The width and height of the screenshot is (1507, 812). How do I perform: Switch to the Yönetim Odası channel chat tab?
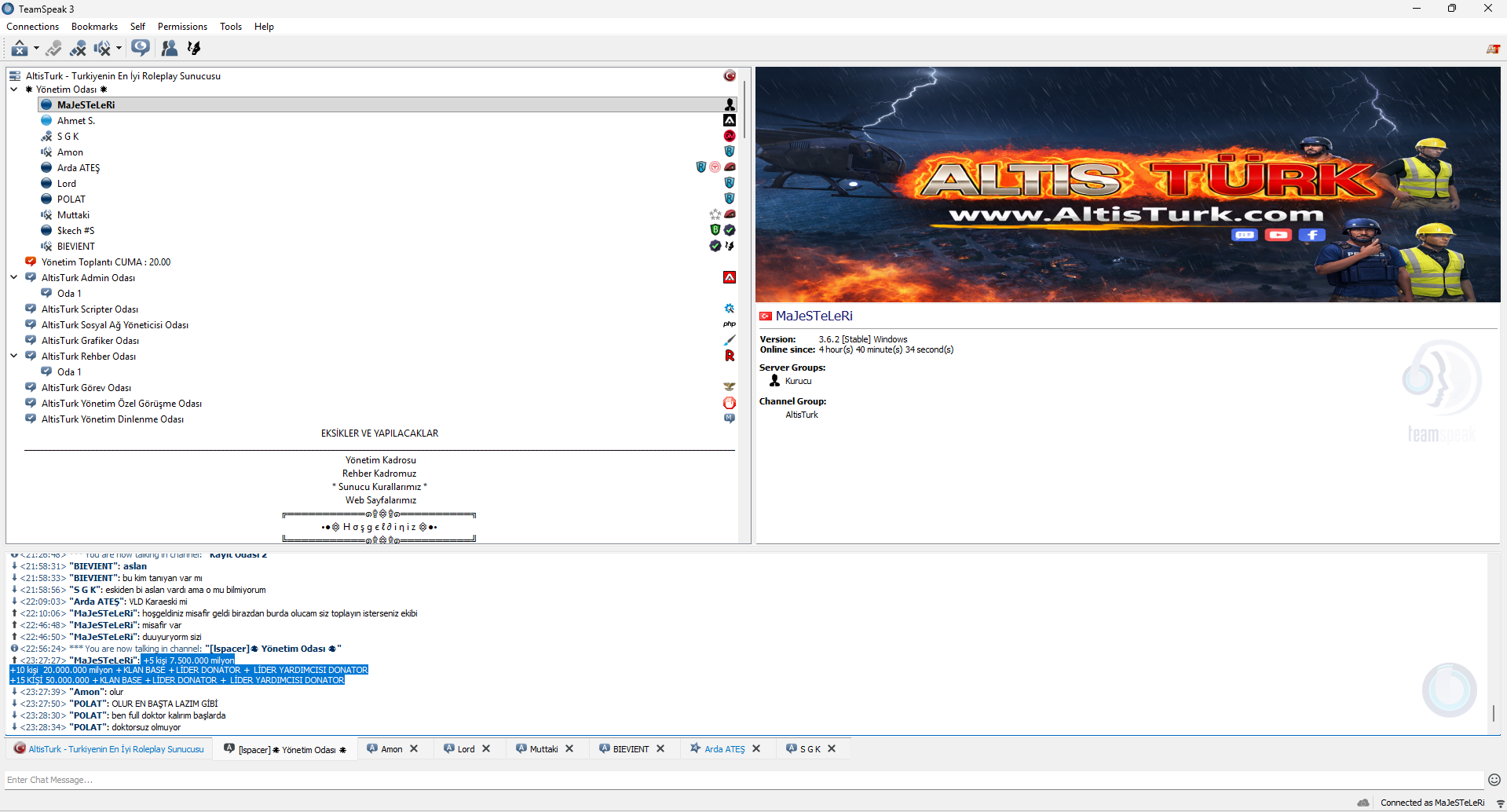pos(286,749)
